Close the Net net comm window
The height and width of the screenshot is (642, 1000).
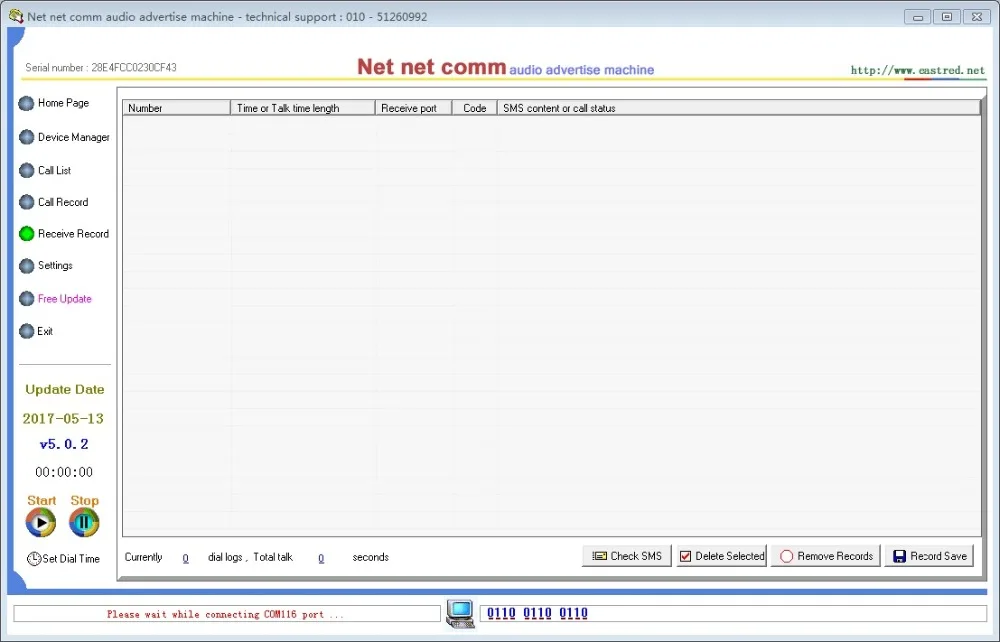[x=976, y=17]
